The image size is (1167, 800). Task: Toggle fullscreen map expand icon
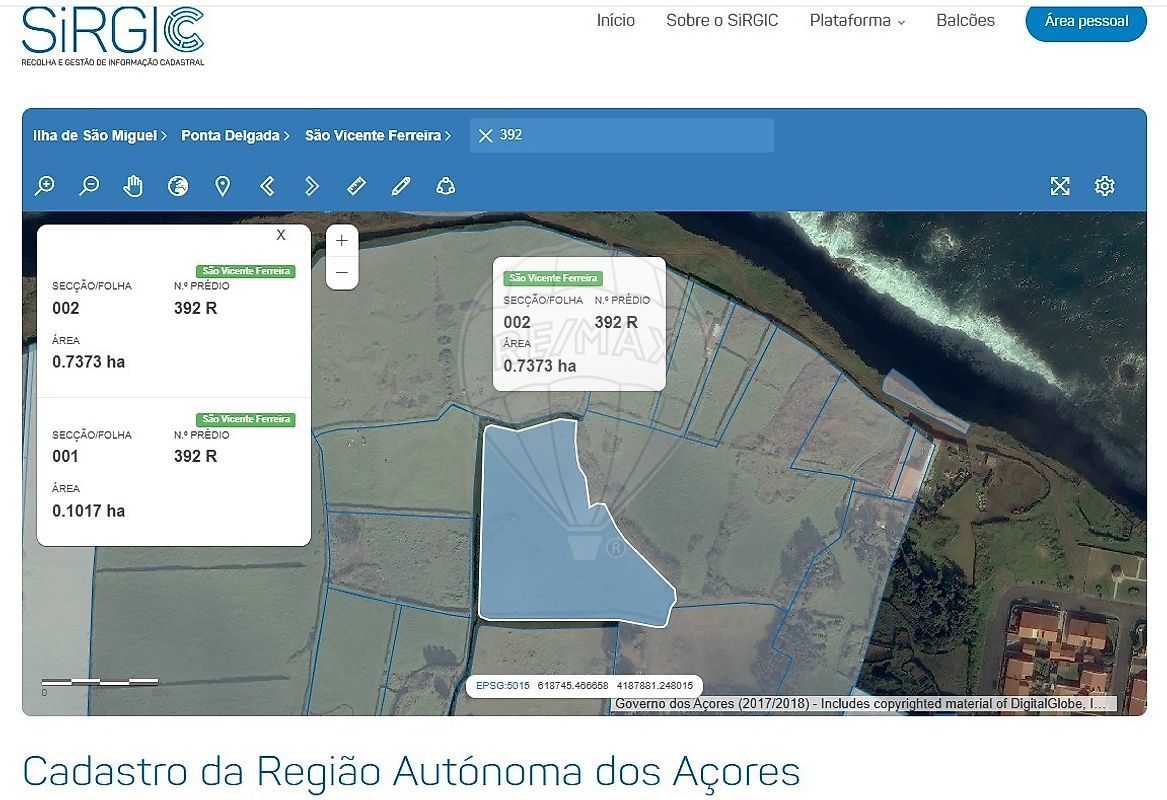click(1060, 186)
